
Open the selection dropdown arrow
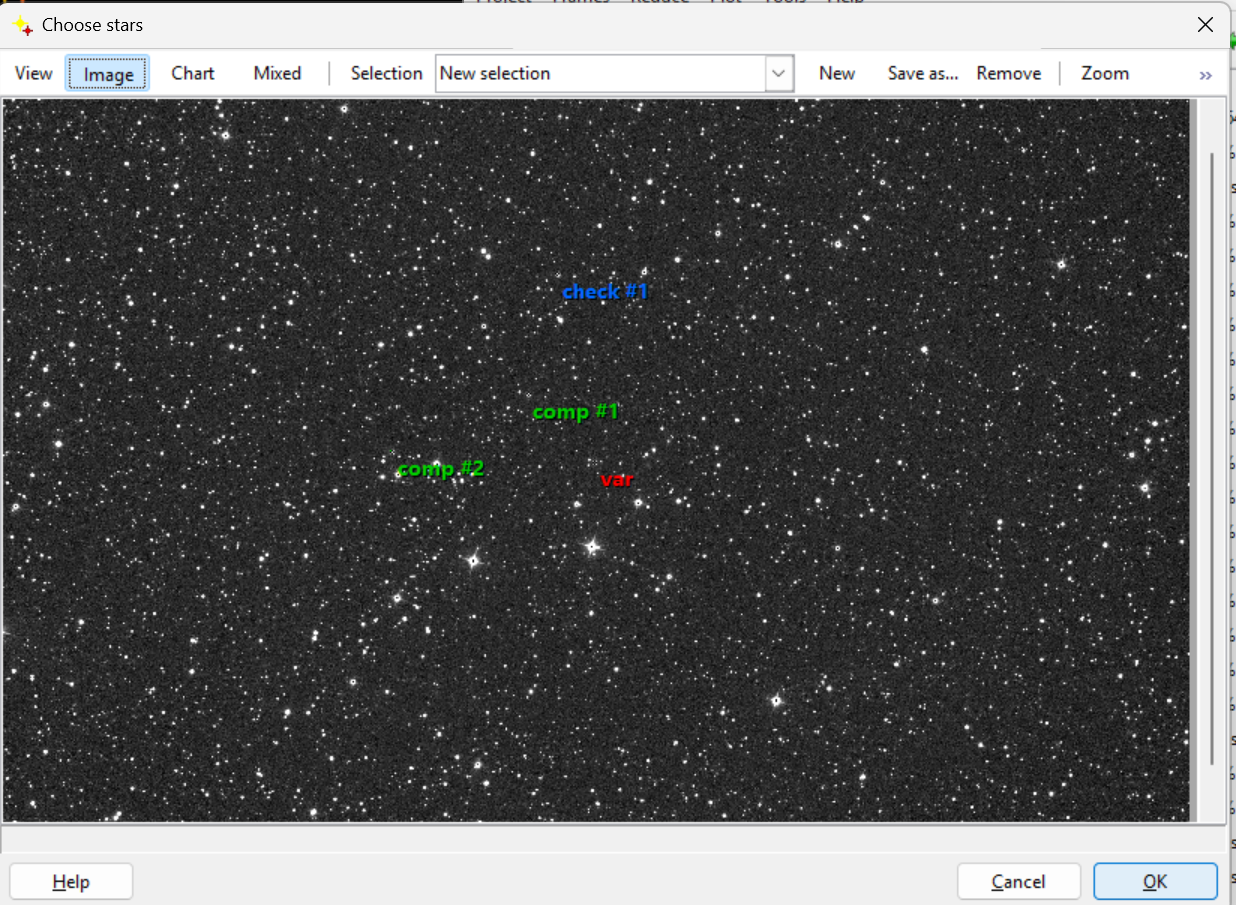pyautogui.click(x=779, y=74)
